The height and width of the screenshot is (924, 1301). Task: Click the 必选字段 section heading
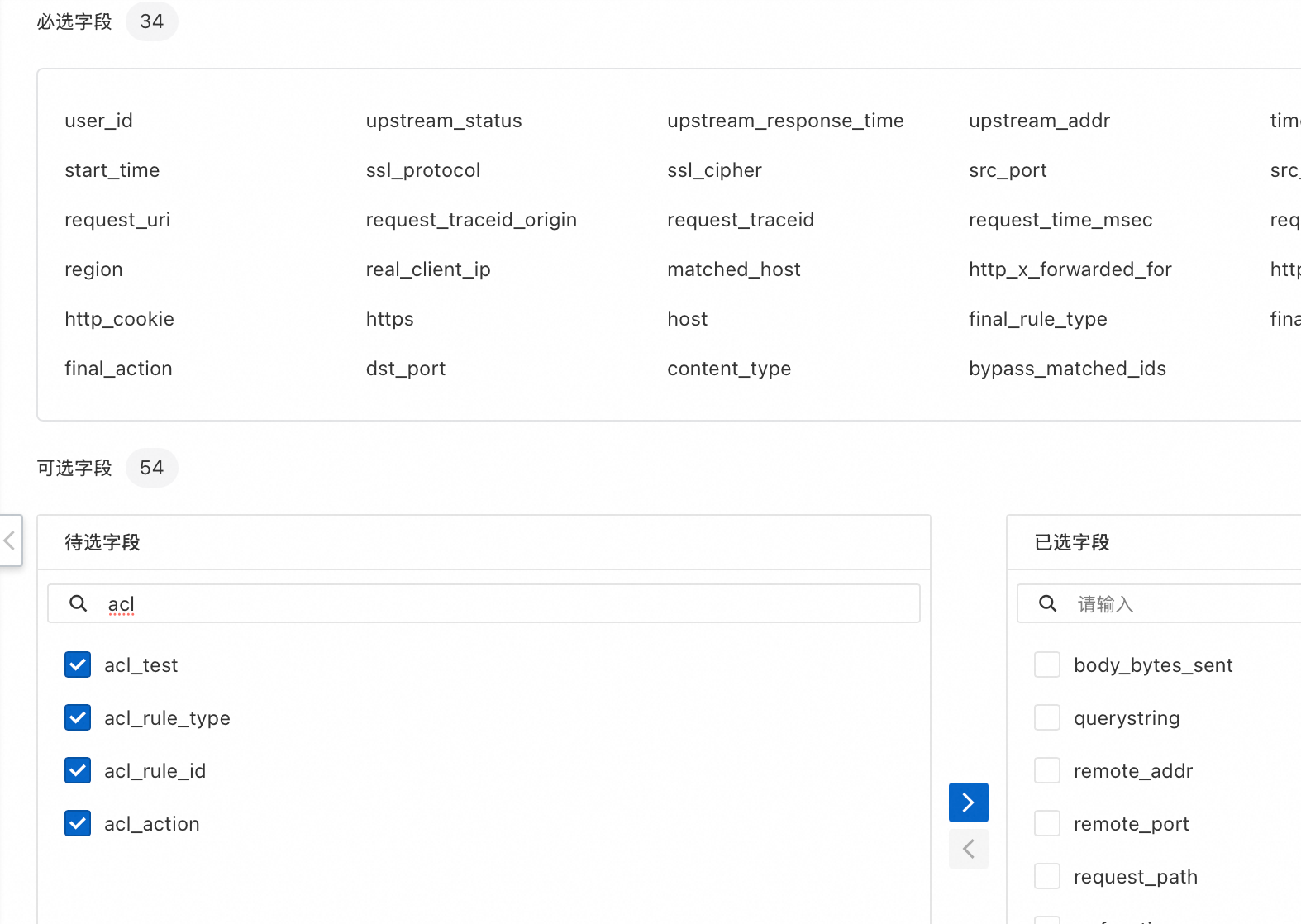74,21
